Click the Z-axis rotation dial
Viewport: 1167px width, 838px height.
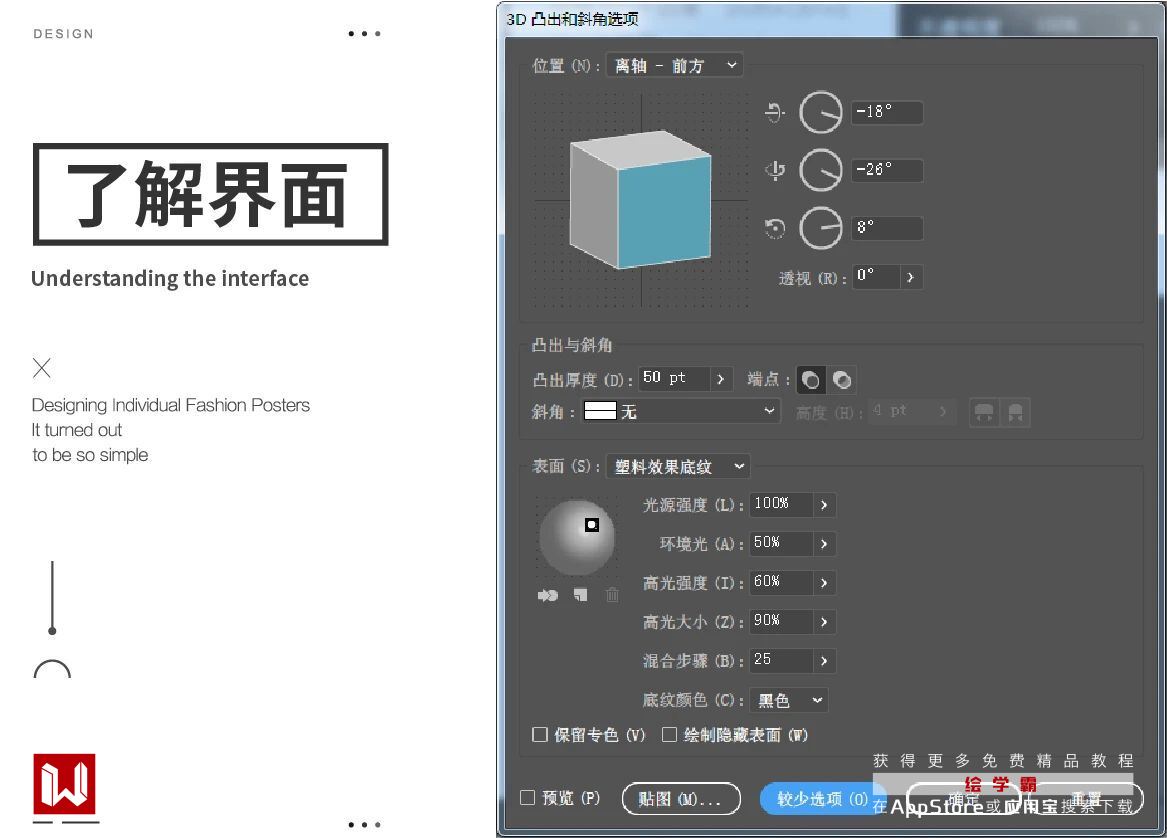(x=820, y=228)
